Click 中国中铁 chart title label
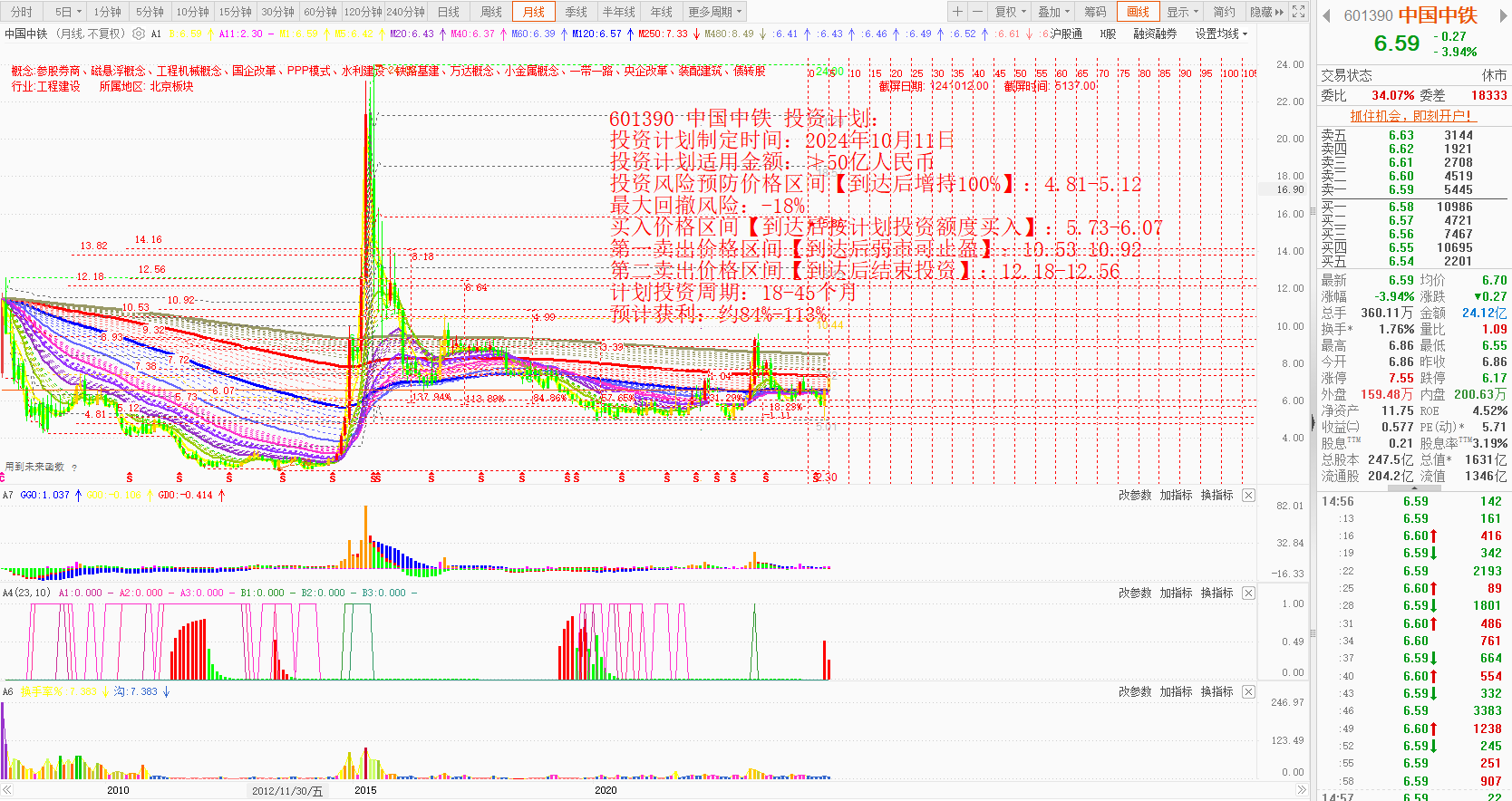 click(26, 34)
